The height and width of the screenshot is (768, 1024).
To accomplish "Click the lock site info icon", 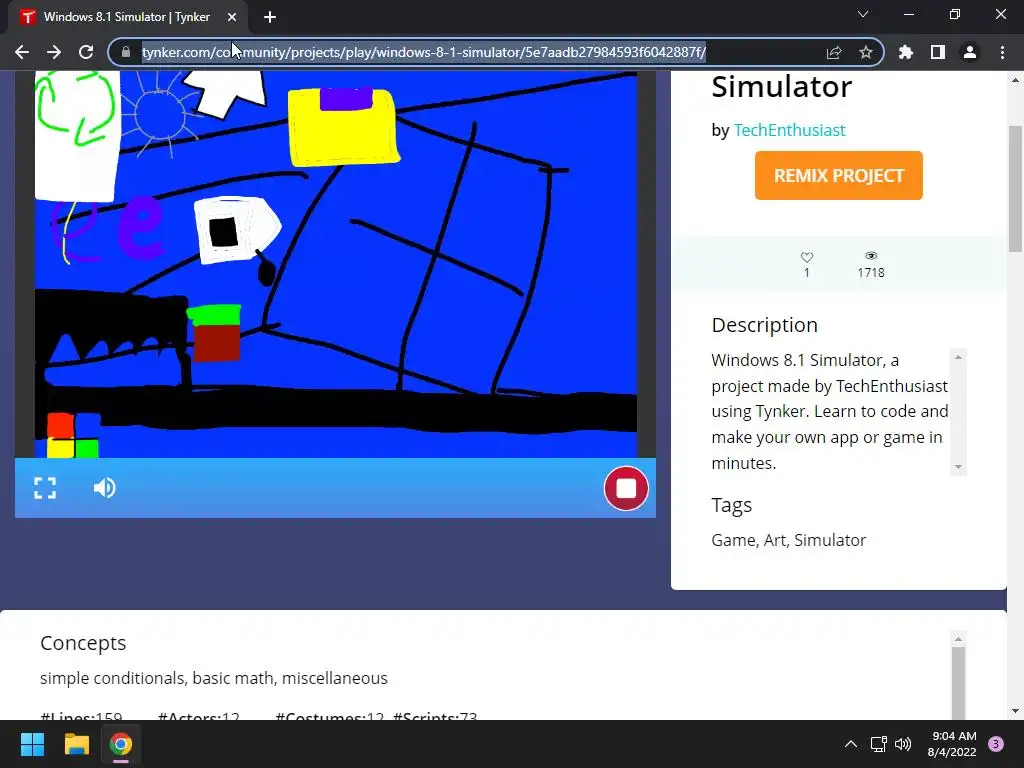I will (x=126, y=52).
